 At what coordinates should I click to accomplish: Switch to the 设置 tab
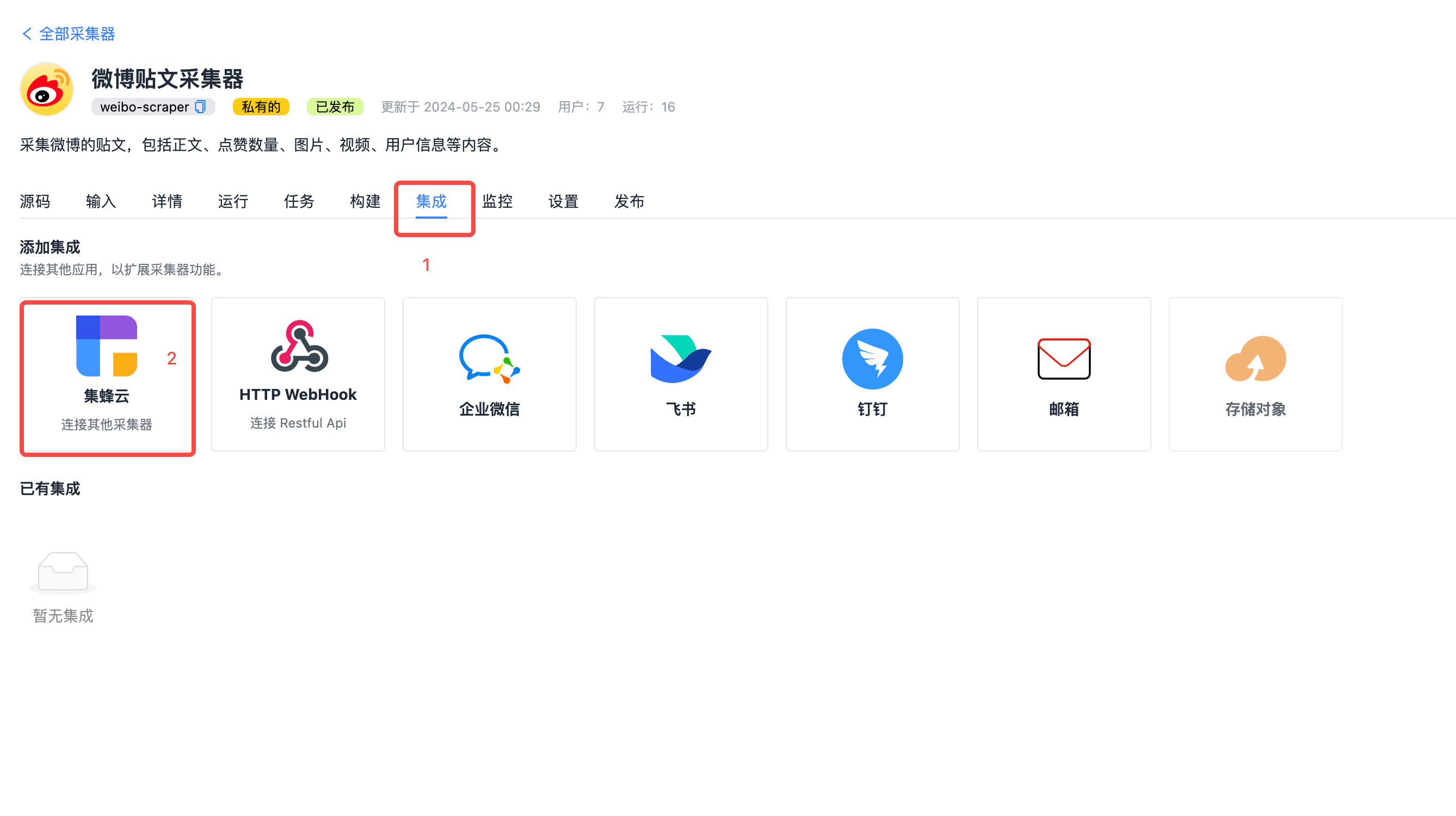click(x=564, y=201)
